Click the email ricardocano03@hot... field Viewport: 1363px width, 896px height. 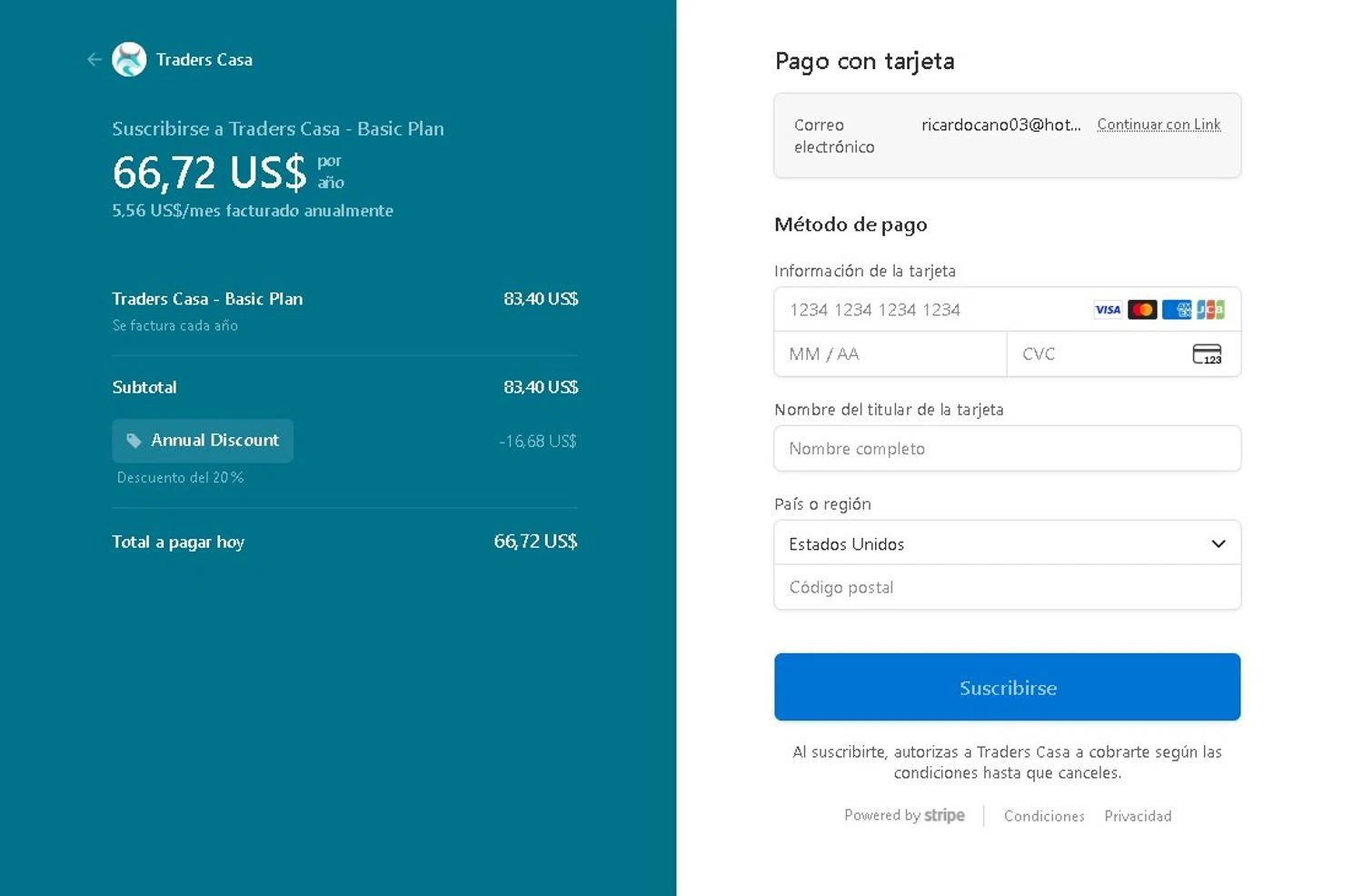click(x=1001, y=125)
